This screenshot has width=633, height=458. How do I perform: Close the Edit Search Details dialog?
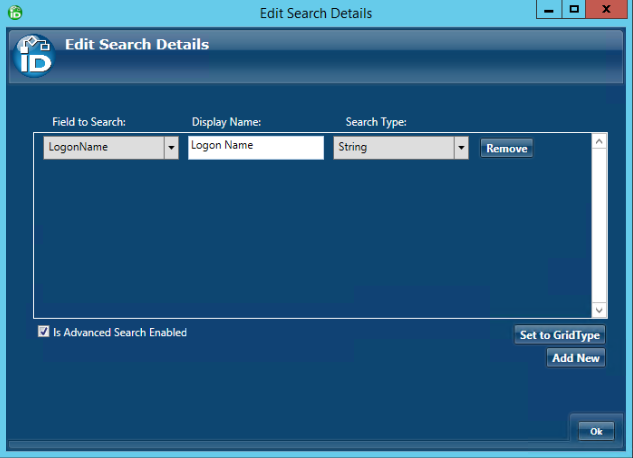609,9
